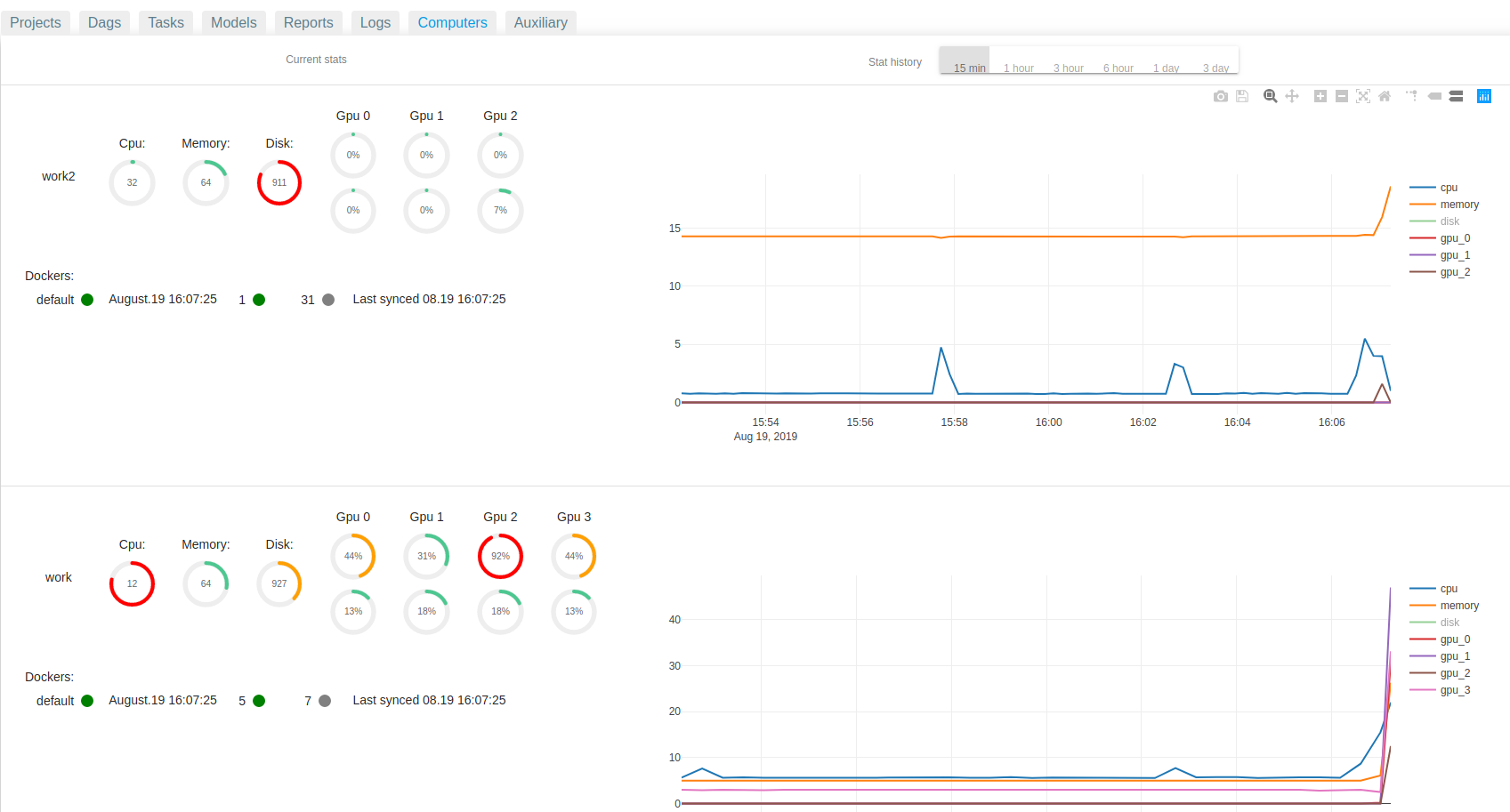This screenshot has width=1510, height=812.
Task: Select 3 day stat history
Action: click(1214, 60)
